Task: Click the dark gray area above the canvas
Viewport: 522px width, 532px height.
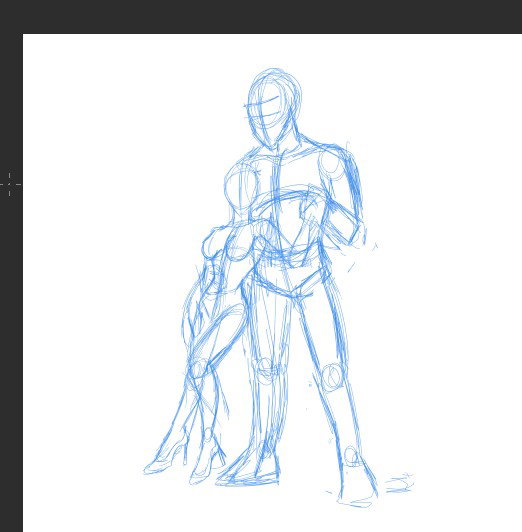Action: 261,16
